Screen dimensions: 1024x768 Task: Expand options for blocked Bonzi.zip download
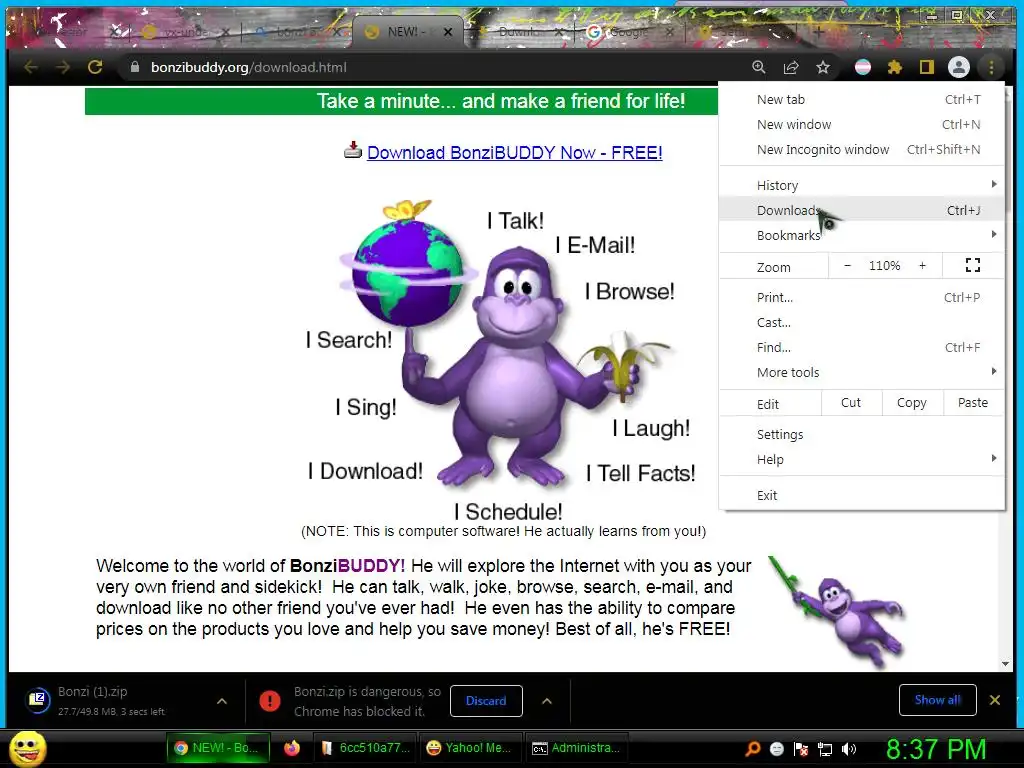click(547, 701)
